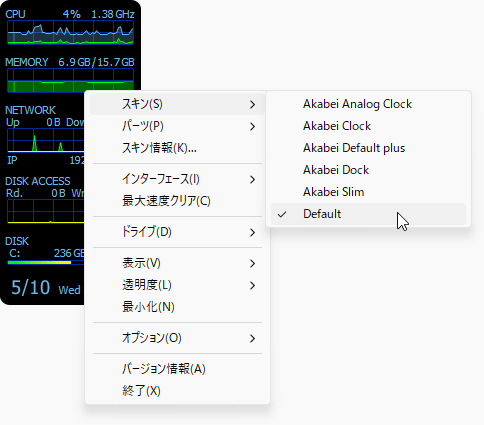This screenshot has height=425, width=484.
Task: Open the オプション(O) submenu
Action: coord(177,338)
